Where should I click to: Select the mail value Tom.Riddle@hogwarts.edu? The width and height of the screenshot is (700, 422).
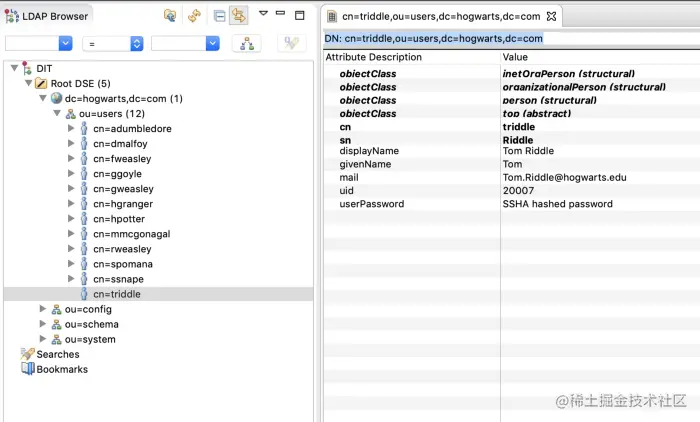coord(564,177)
